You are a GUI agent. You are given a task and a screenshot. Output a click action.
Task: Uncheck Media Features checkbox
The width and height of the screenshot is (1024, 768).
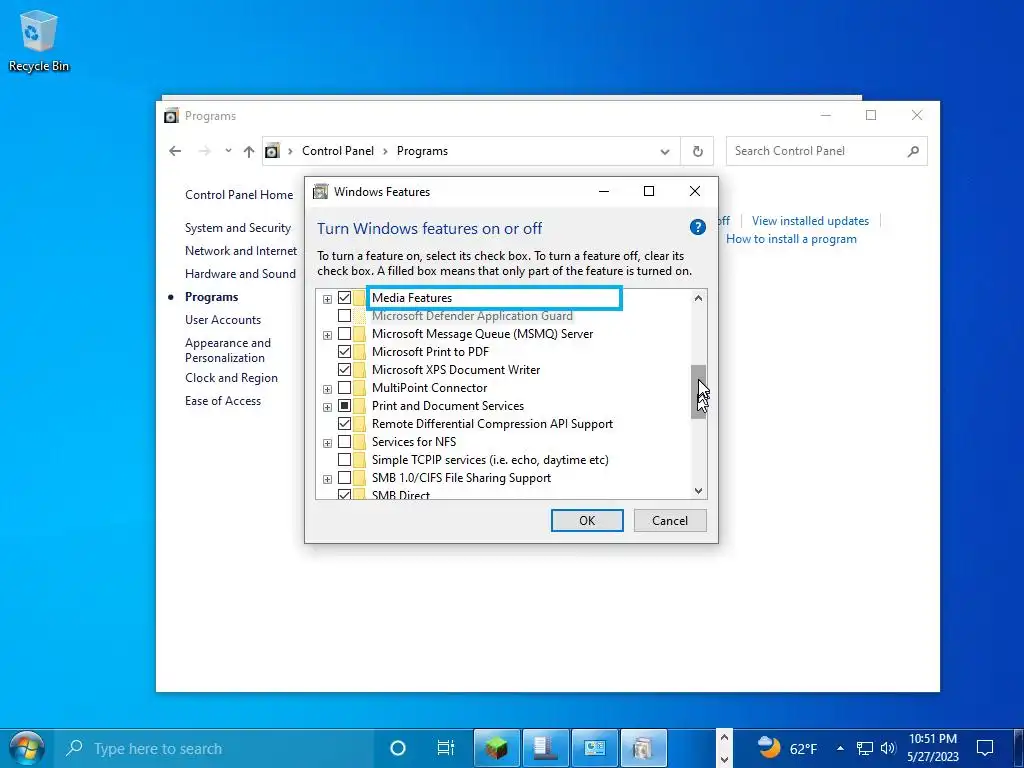[344, 298]
